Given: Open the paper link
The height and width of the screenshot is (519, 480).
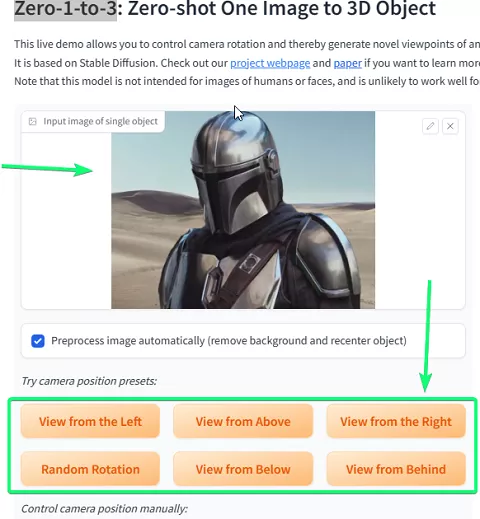Looking at the screenshot, I should pyautogui.click(x=348, y=63).
